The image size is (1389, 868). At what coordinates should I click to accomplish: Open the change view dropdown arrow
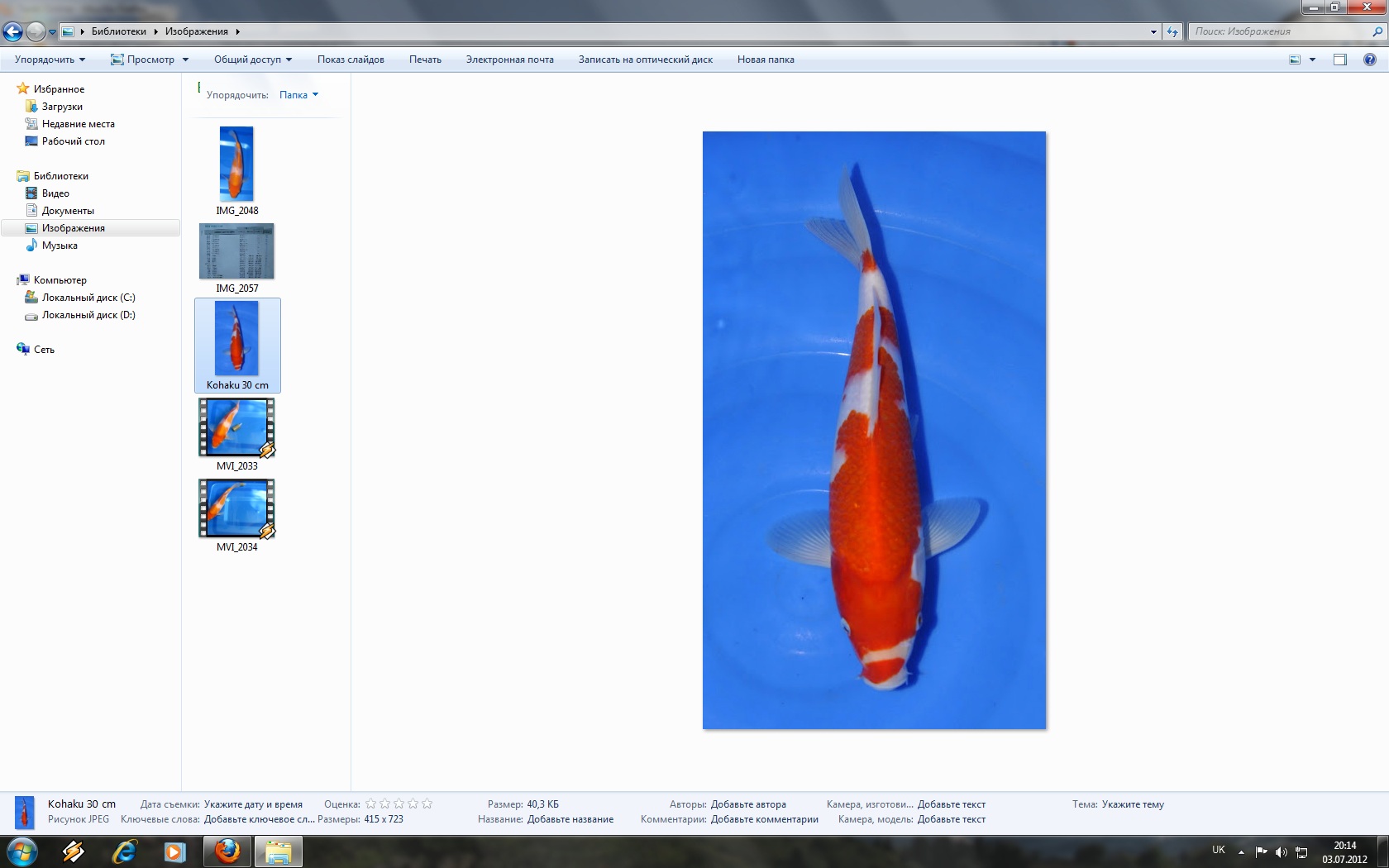pyautogui.click(x=1312, y=60)
